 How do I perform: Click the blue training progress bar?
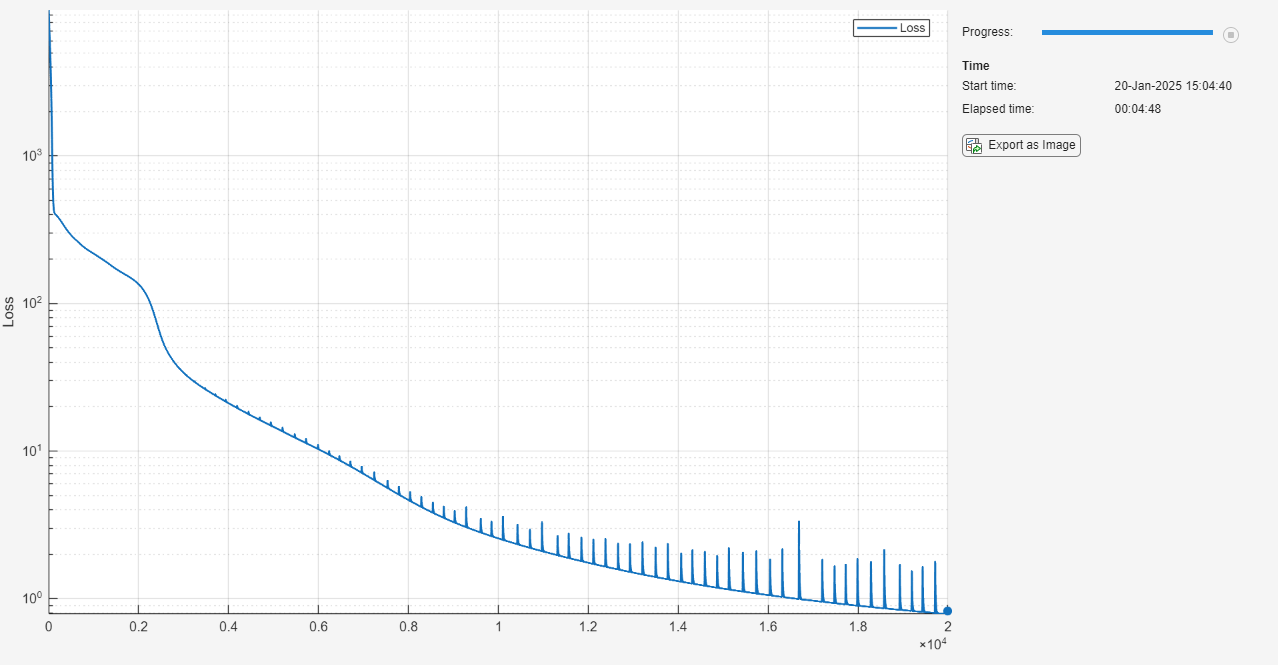[1126, 33]
